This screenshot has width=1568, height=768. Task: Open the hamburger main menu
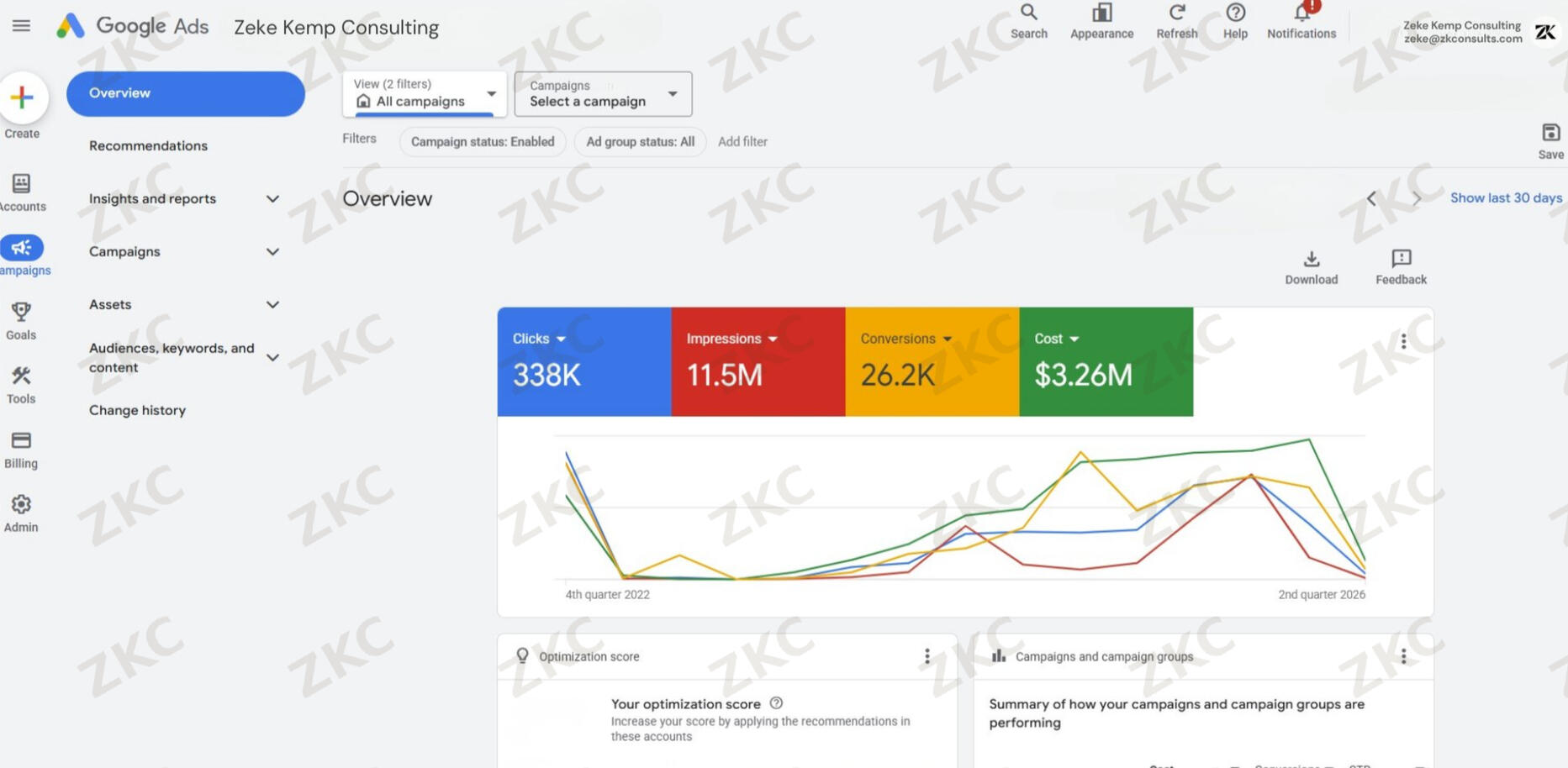click(21, 26)
